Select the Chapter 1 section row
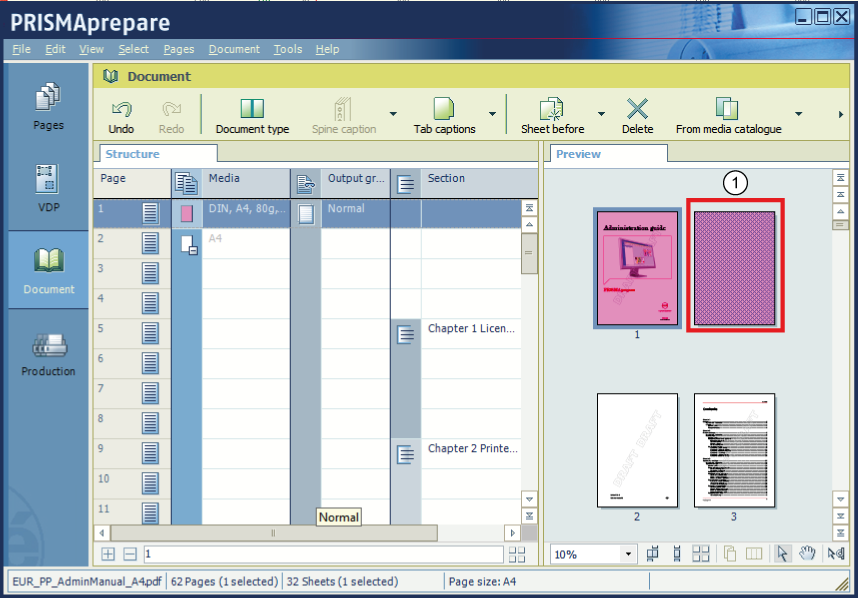The image size is (858, 598). [x=470, y=329]
